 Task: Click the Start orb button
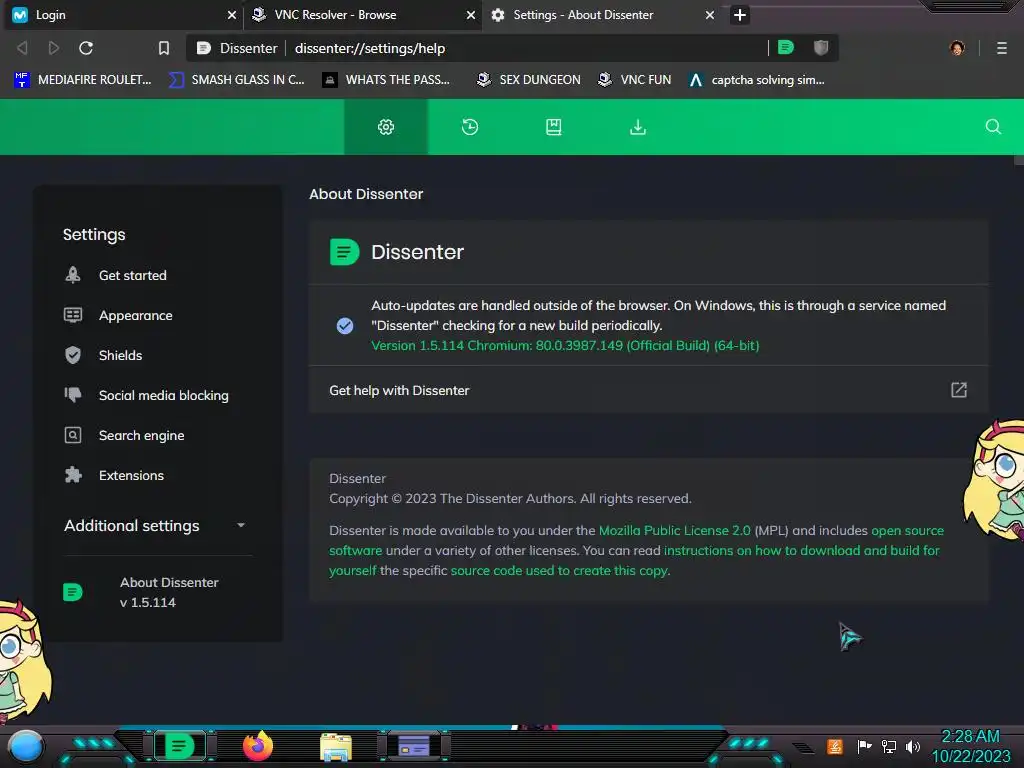[25, 747]
